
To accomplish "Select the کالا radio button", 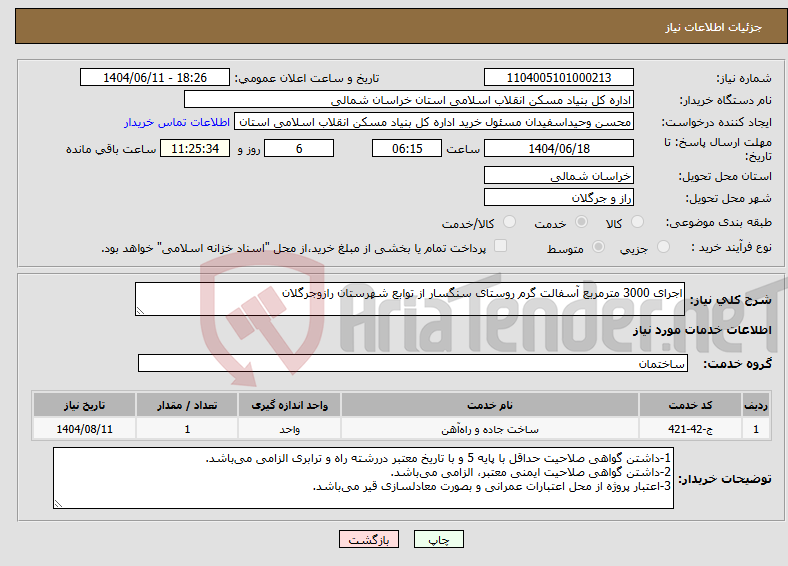I will (637, 222).
